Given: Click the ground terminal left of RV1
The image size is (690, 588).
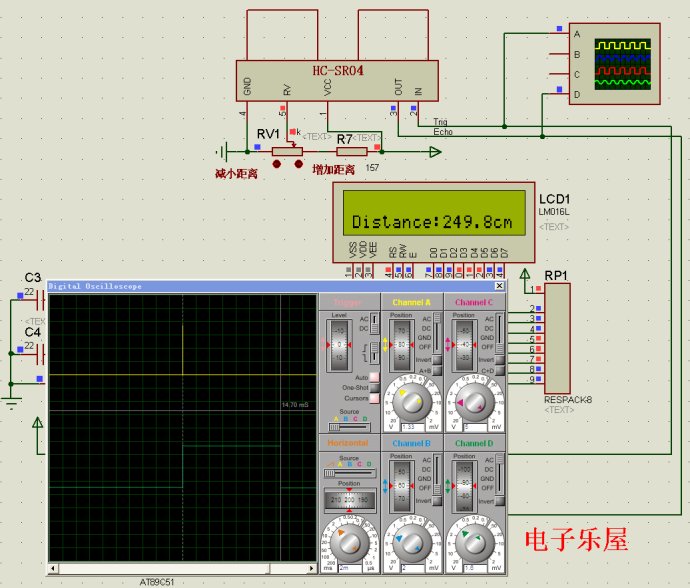Looking at the screenshot, I should [x=223, y=152].
